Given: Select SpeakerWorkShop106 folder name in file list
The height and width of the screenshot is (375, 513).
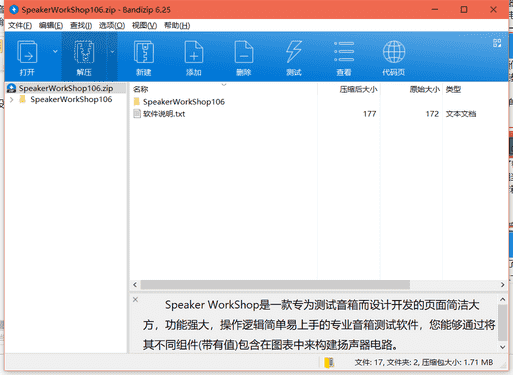Looking at the screenshot, I should point(184,102).
